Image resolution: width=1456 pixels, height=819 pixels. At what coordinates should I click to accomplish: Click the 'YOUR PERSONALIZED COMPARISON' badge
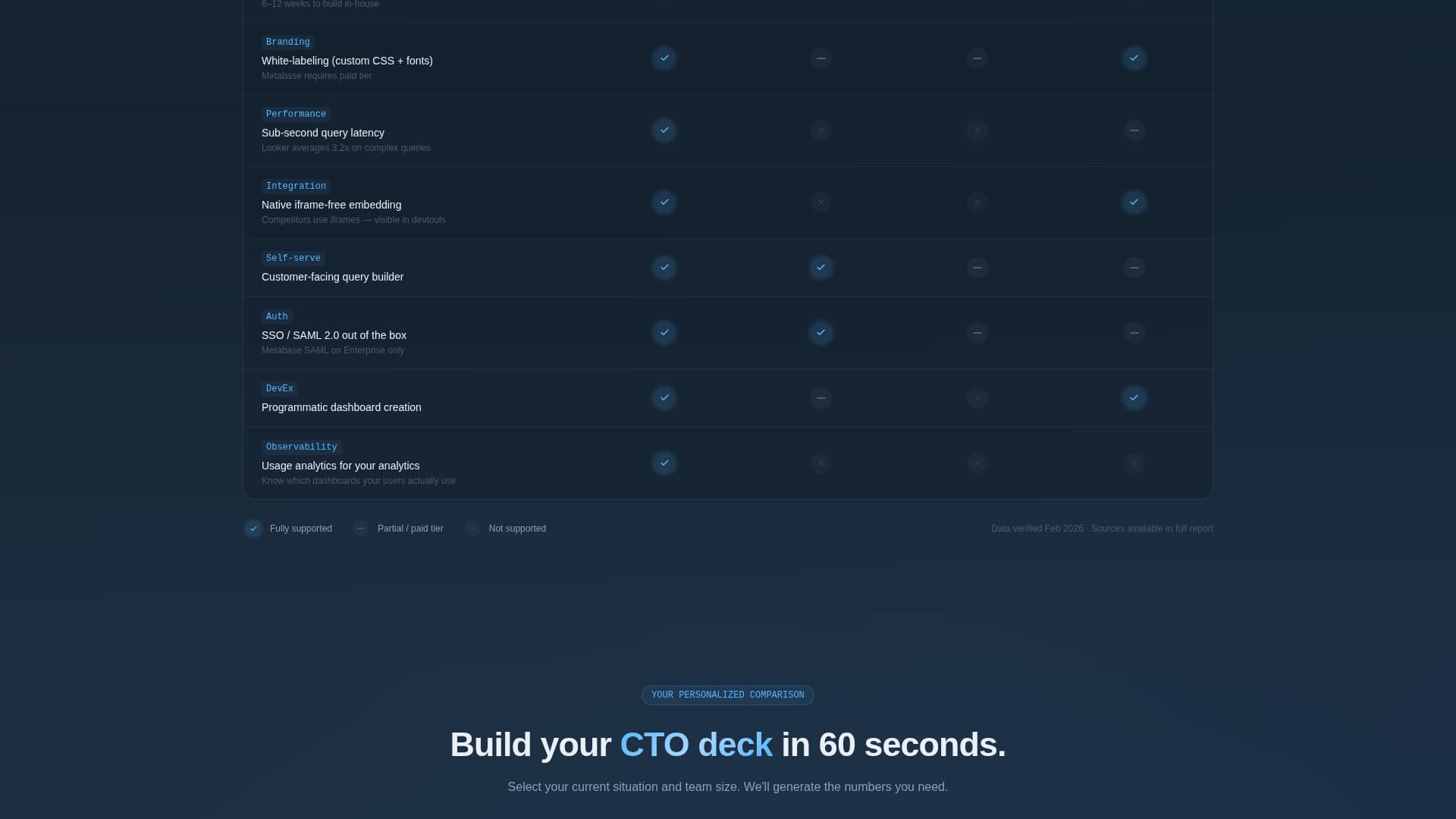pyautogui.click(x=728, y=695)
